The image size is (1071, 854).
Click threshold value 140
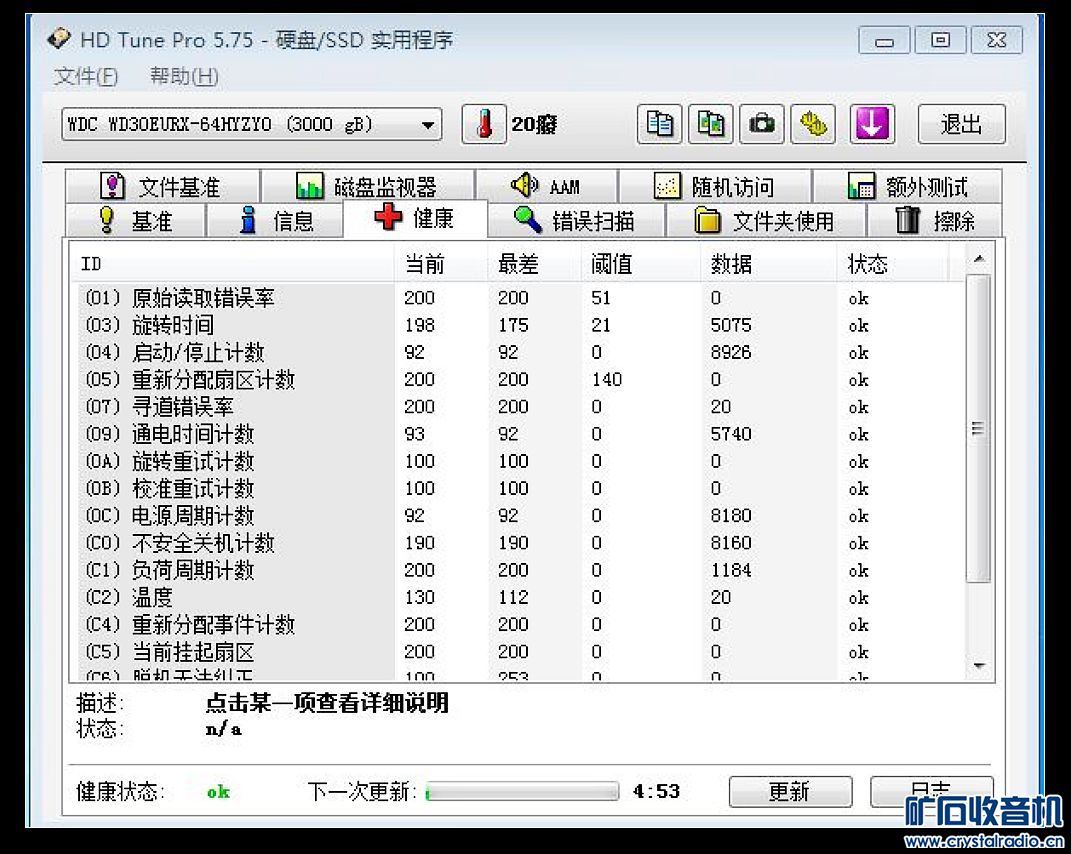pos(607,380)
